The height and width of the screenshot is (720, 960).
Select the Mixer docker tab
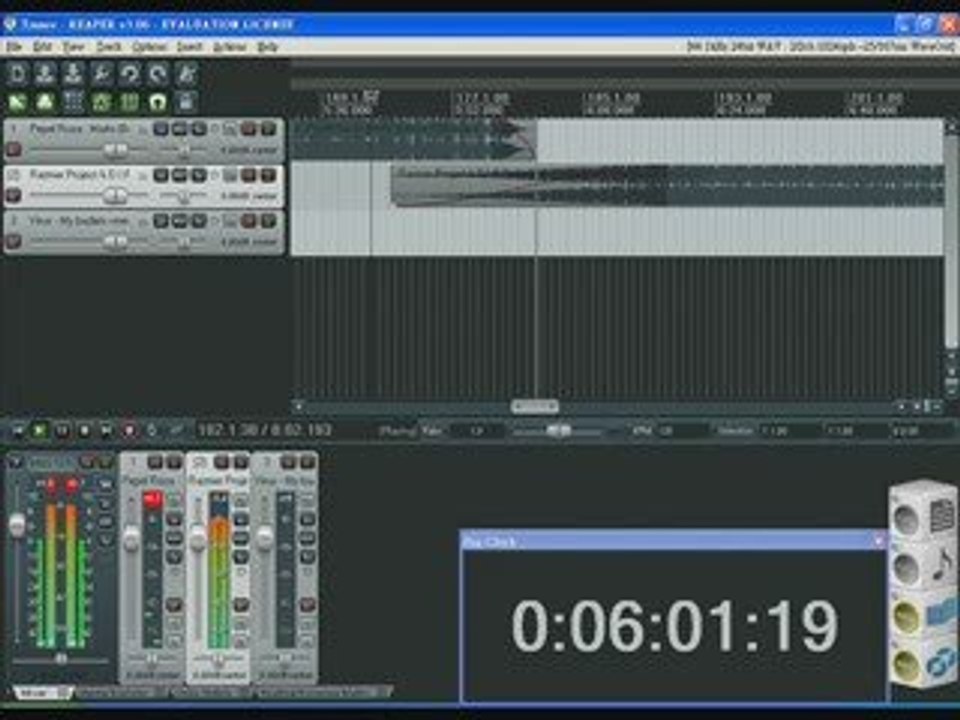click(42, 692)
